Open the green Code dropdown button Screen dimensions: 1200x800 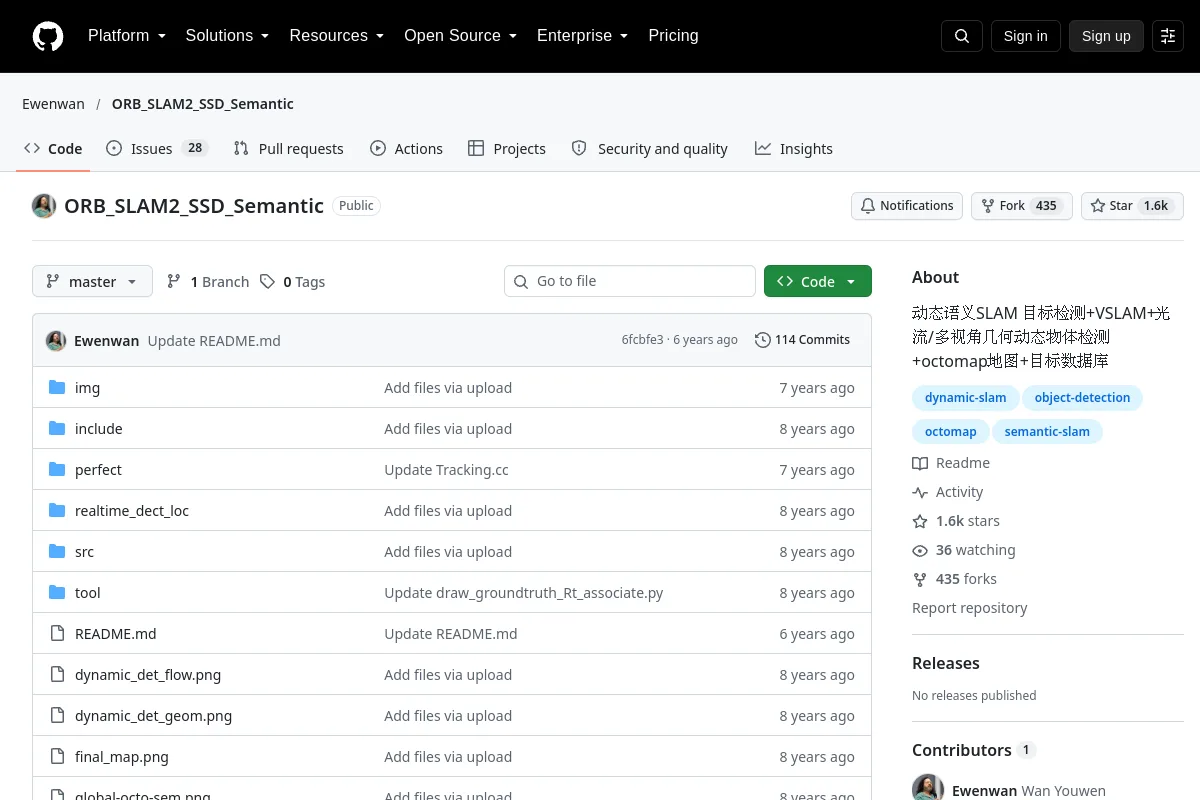click(x=818, y=282)
